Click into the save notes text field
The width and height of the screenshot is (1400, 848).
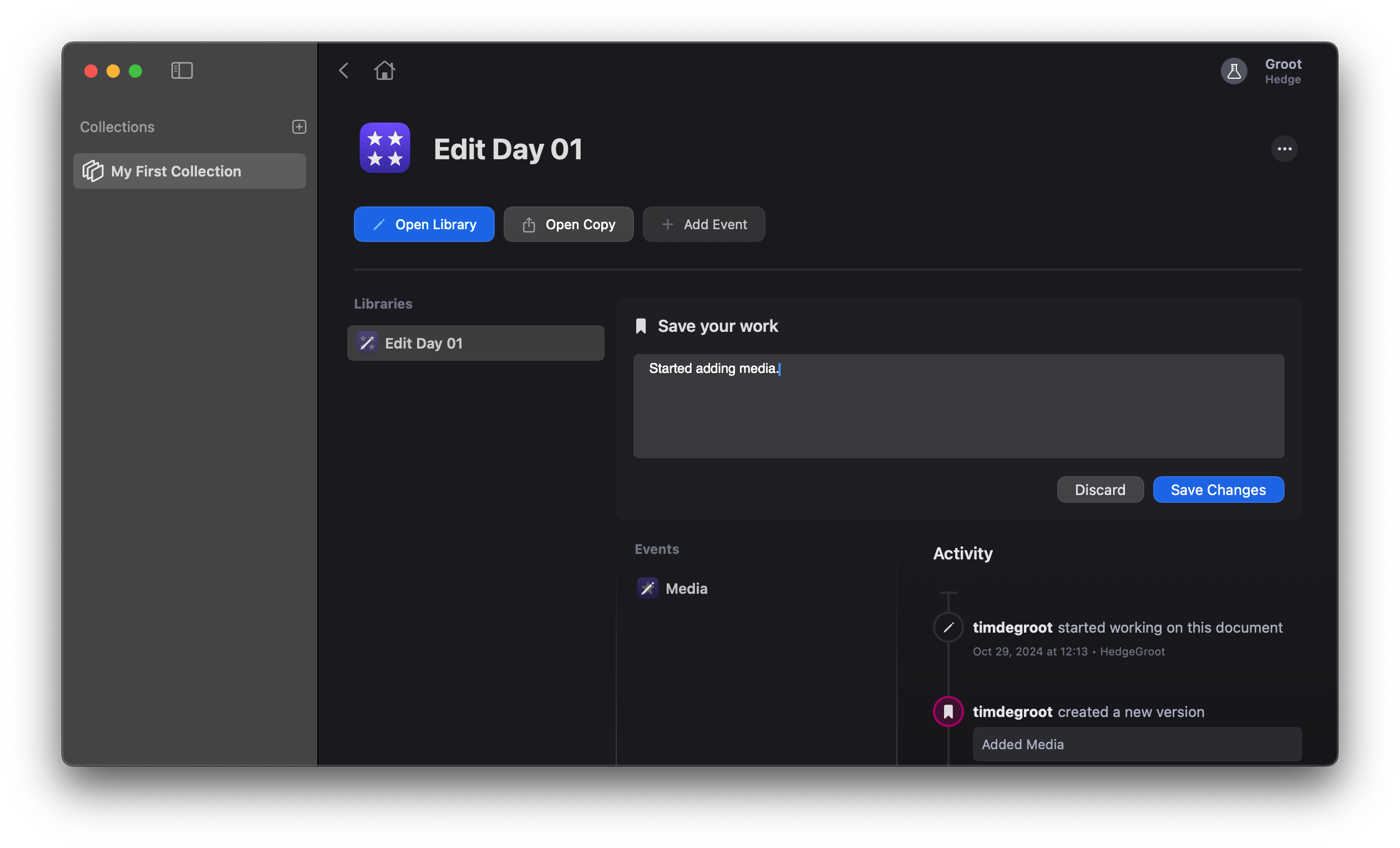958,406
